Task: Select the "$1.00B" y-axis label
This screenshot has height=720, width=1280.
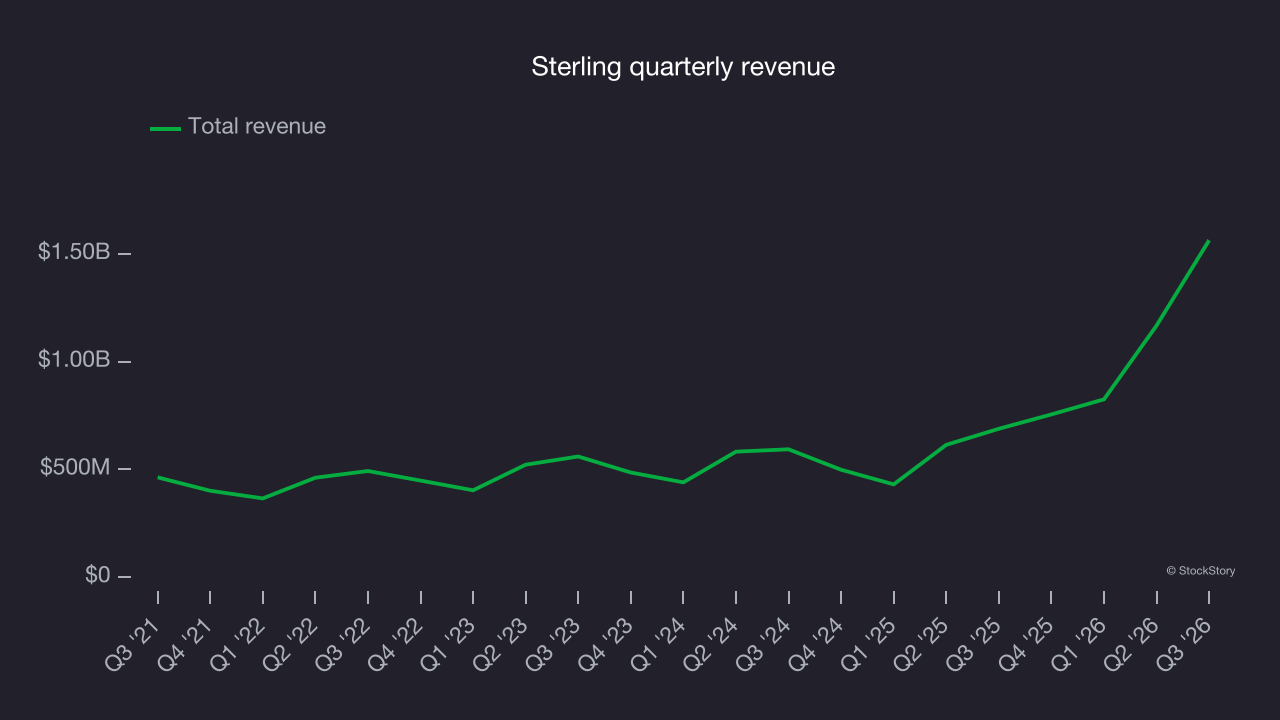Action: coord(74,360)
